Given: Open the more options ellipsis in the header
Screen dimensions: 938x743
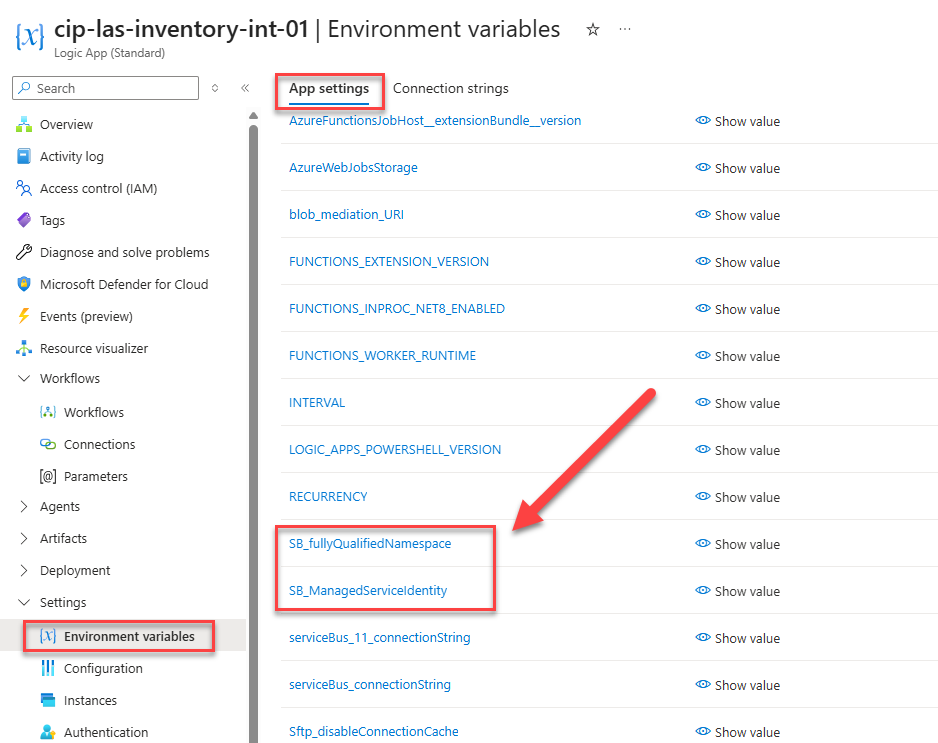Looking at the screenshot, I should [x=625, y=29].
